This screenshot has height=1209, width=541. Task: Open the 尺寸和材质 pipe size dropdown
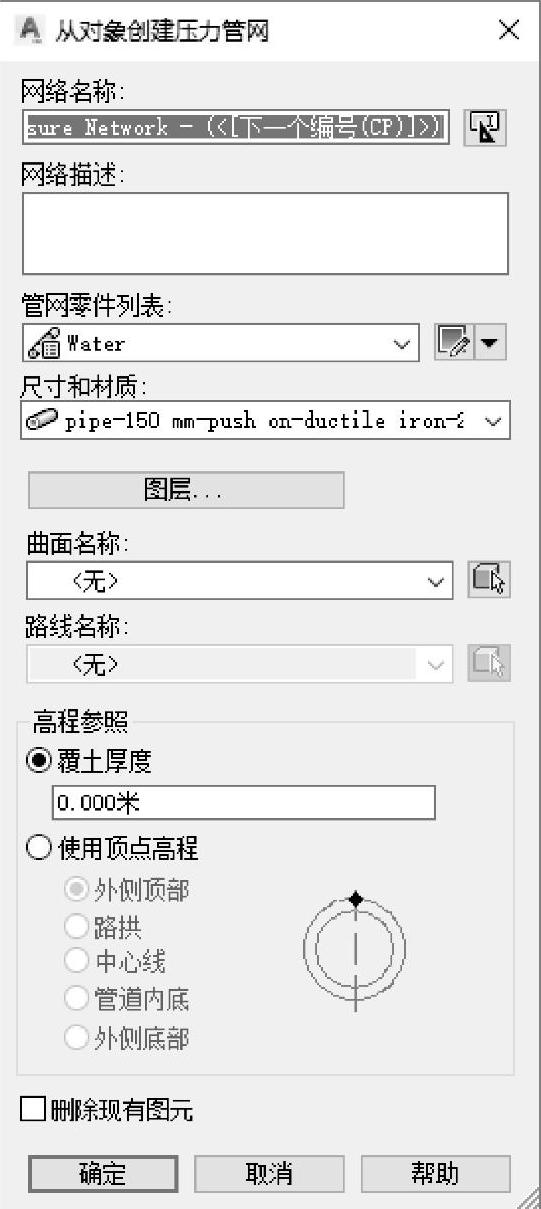pyautogui.click(x=265, y=420)
